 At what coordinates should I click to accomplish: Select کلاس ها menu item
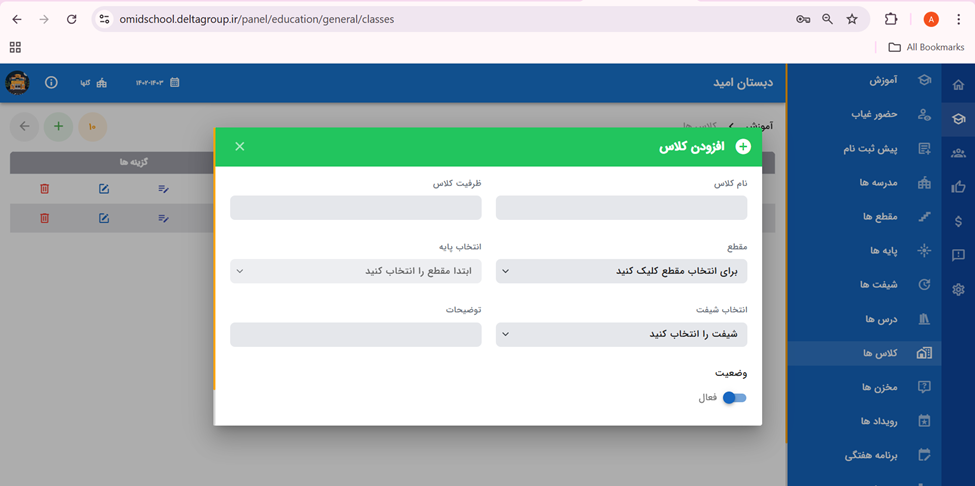864,353
